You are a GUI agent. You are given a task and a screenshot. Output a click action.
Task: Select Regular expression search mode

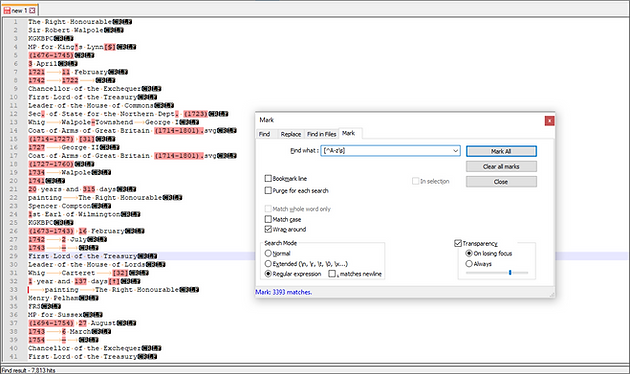(x=268, y=274)
